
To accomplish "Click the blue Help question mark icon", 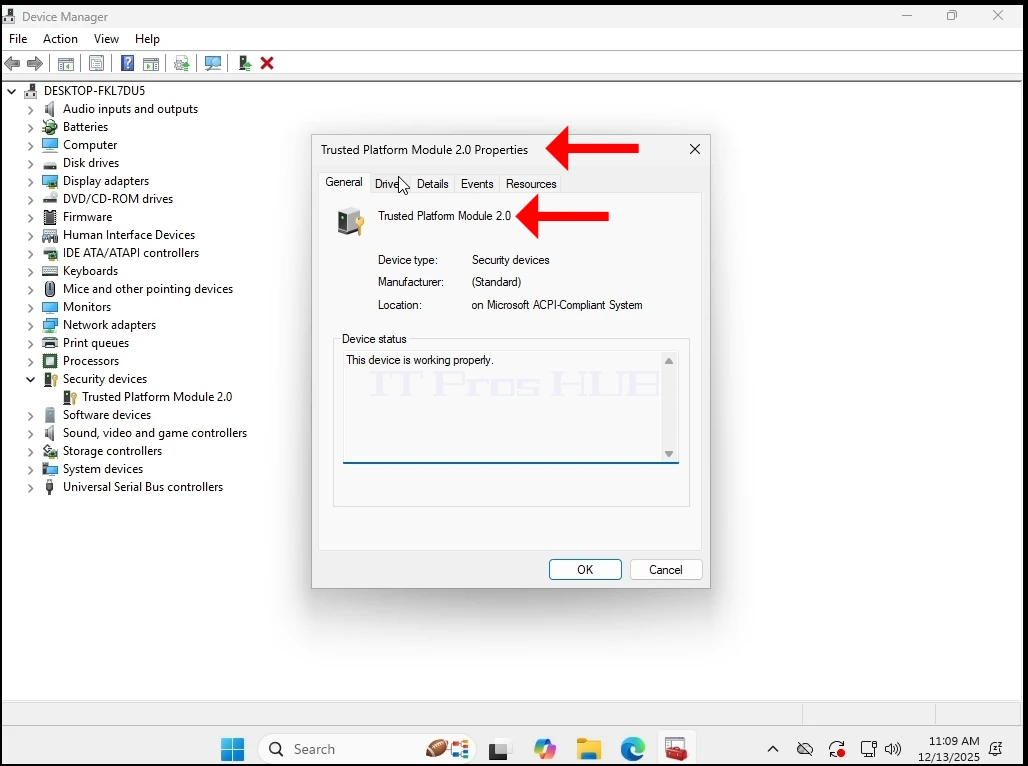I will 128,63.
